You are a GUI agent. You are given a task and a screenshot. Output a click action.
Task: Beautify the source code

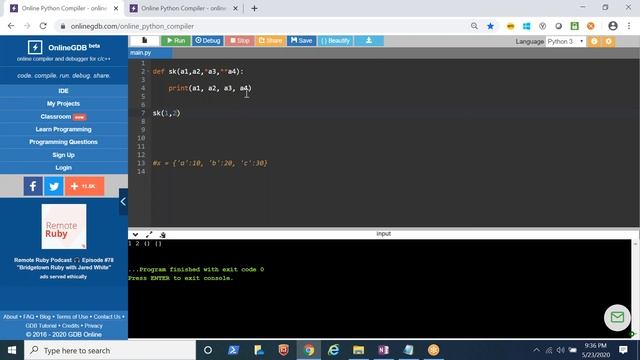coord(336,40)
